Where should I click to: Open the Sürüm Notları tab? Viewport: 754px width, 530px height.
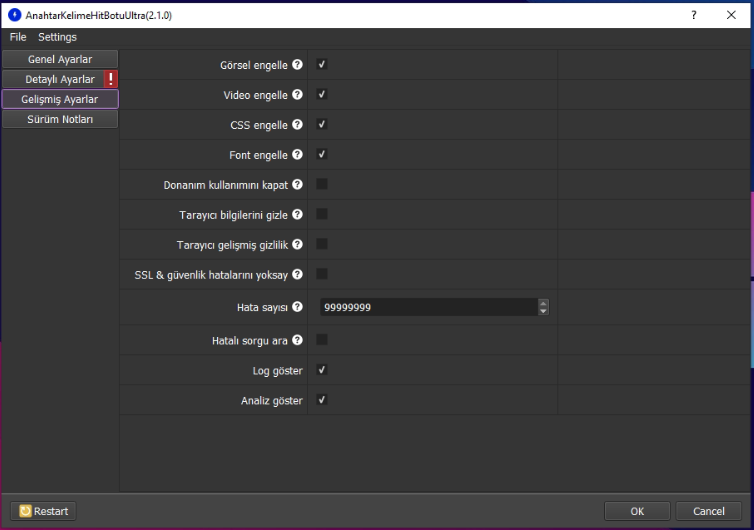tap(60, 119)
